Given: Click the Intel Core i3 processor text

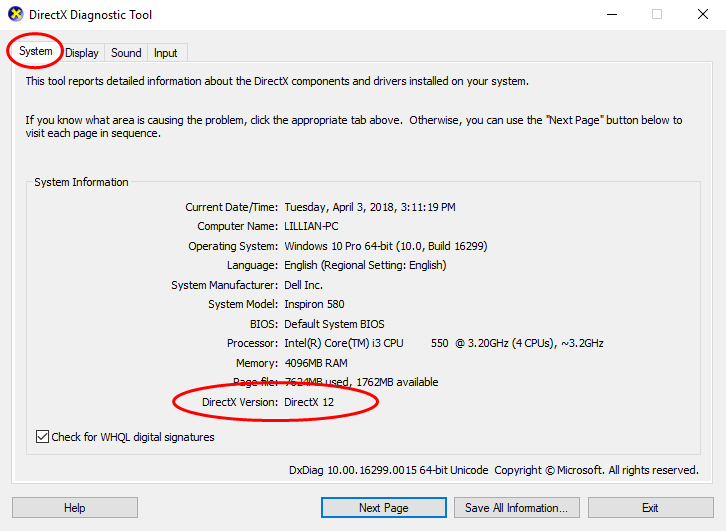Looking at the screenshot, I should tap(443, 343).
